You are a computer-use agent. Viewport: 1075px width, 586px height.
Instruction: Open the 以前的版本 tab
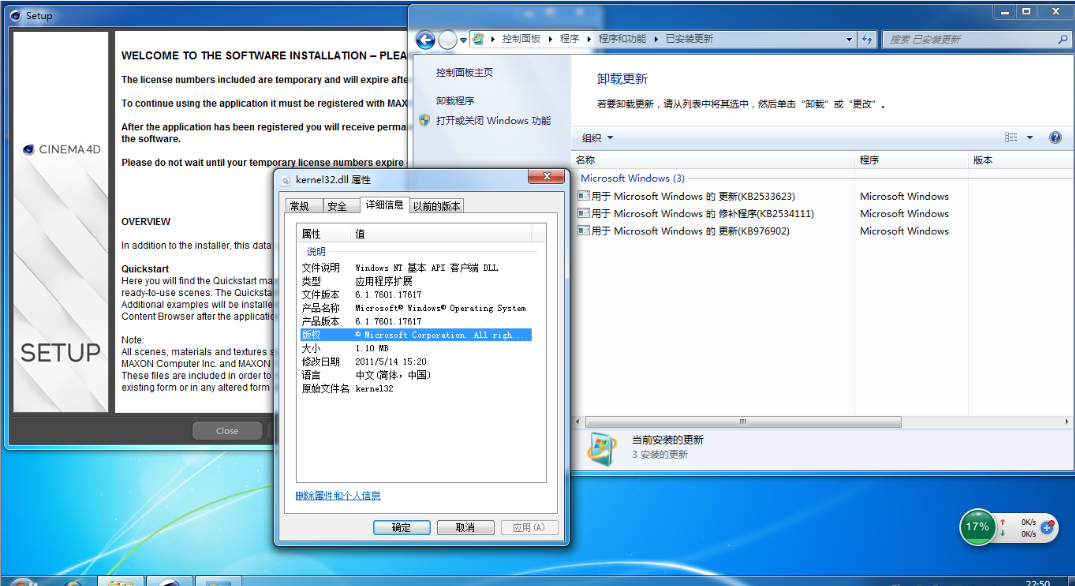(x=437, y=204)
